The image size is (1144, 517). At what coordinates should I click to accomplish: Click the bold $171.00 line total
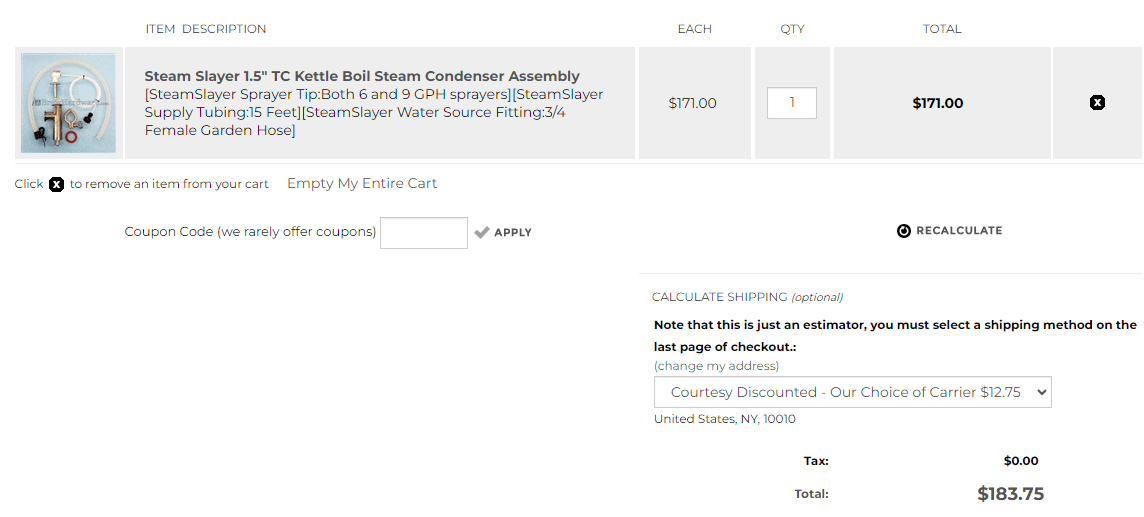point(938,103)
